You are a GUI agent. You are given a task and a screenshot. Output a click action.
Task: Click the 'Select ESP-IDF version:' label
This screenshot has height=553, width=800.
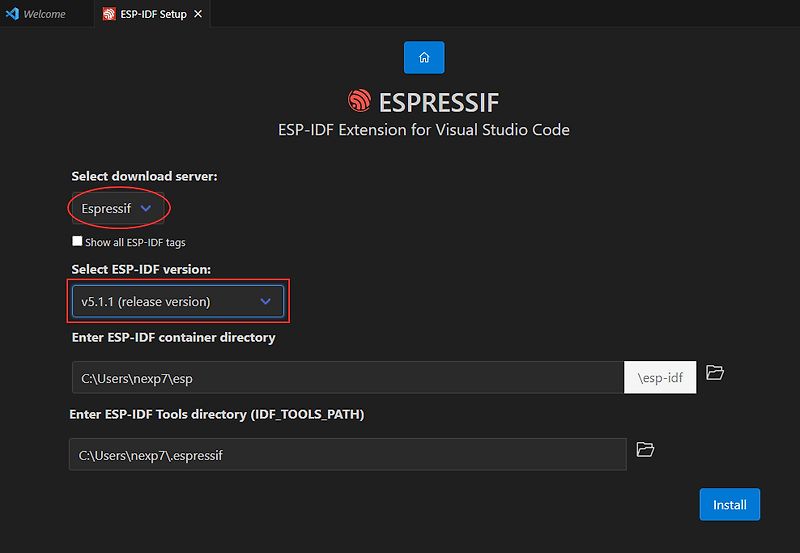click(x=141, y=269)
